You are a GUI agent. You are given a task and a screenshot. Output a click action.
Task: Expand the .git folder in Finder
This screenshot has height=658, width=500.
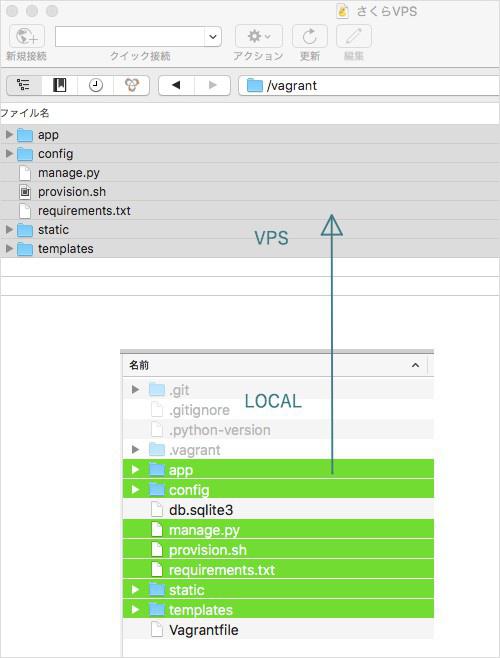[x=135, y=389]
